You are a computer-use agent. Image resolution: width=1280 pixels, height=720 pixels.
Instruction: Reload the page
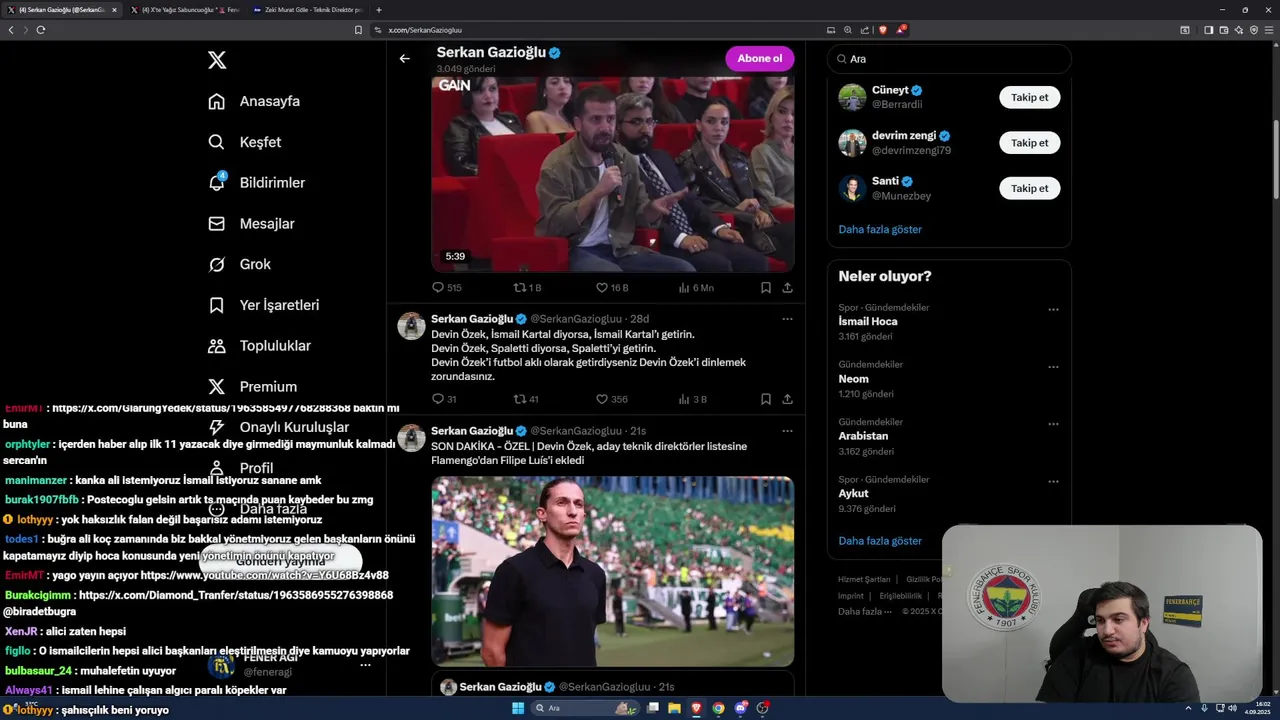[x=41, y=30]
